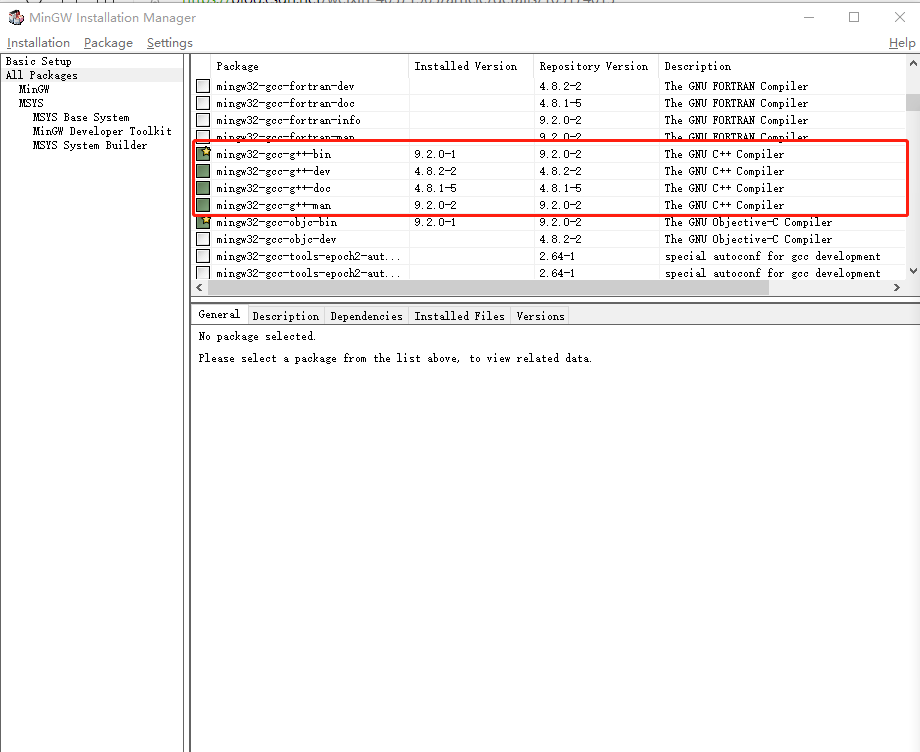Click horizontal scrollbar right arrow
Image resolution: width=920 pixels, height=752 pixels.
897,287
